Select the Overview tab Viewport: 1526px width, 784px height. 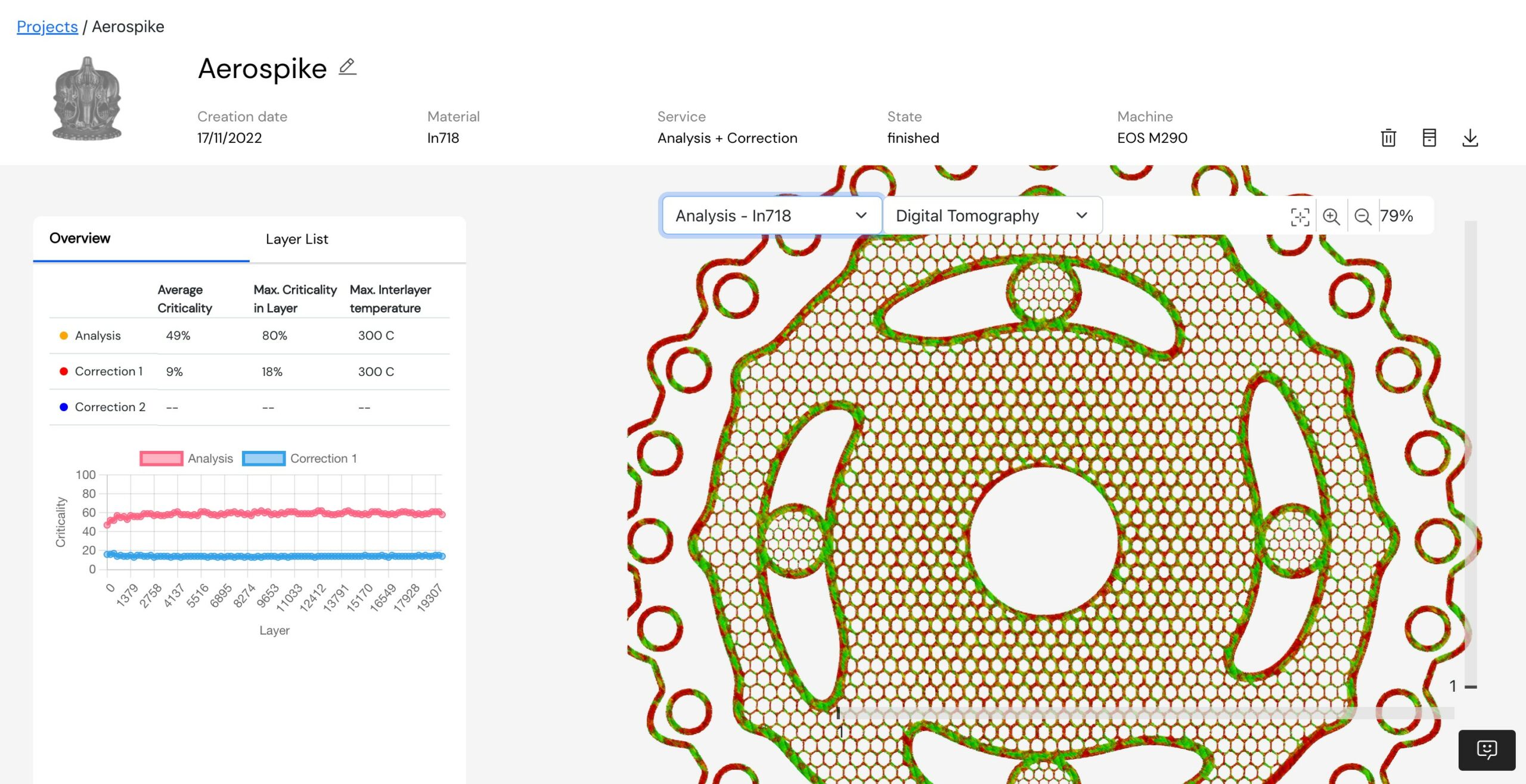pyautogui.click(x=80, y=238)
